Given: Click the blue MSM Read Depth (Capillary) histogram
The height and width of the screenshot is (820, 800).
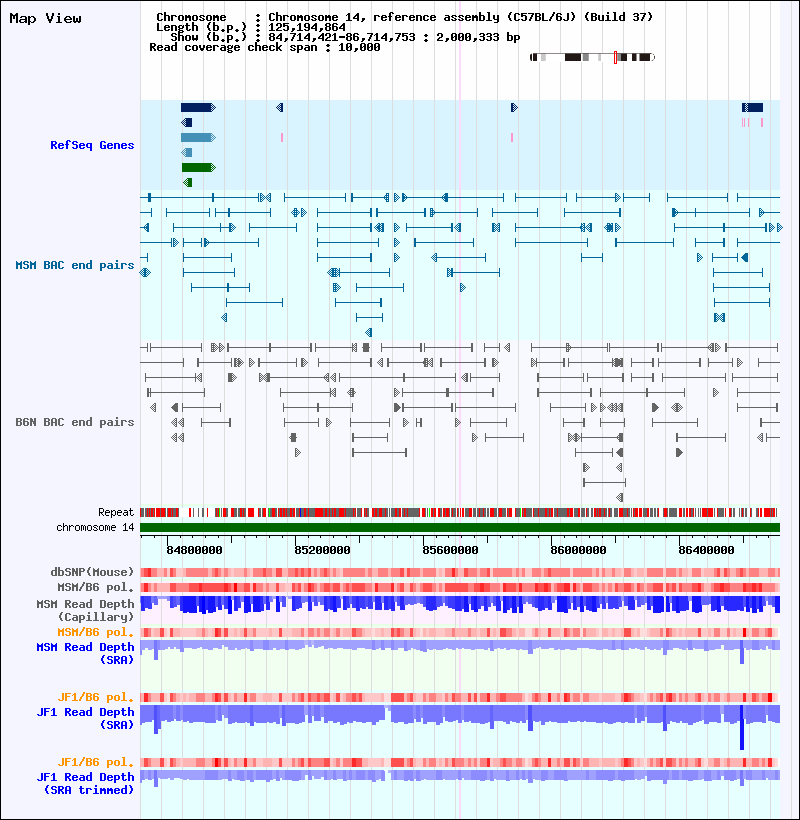Looking at the screenshot, I should tap(460, 605).
